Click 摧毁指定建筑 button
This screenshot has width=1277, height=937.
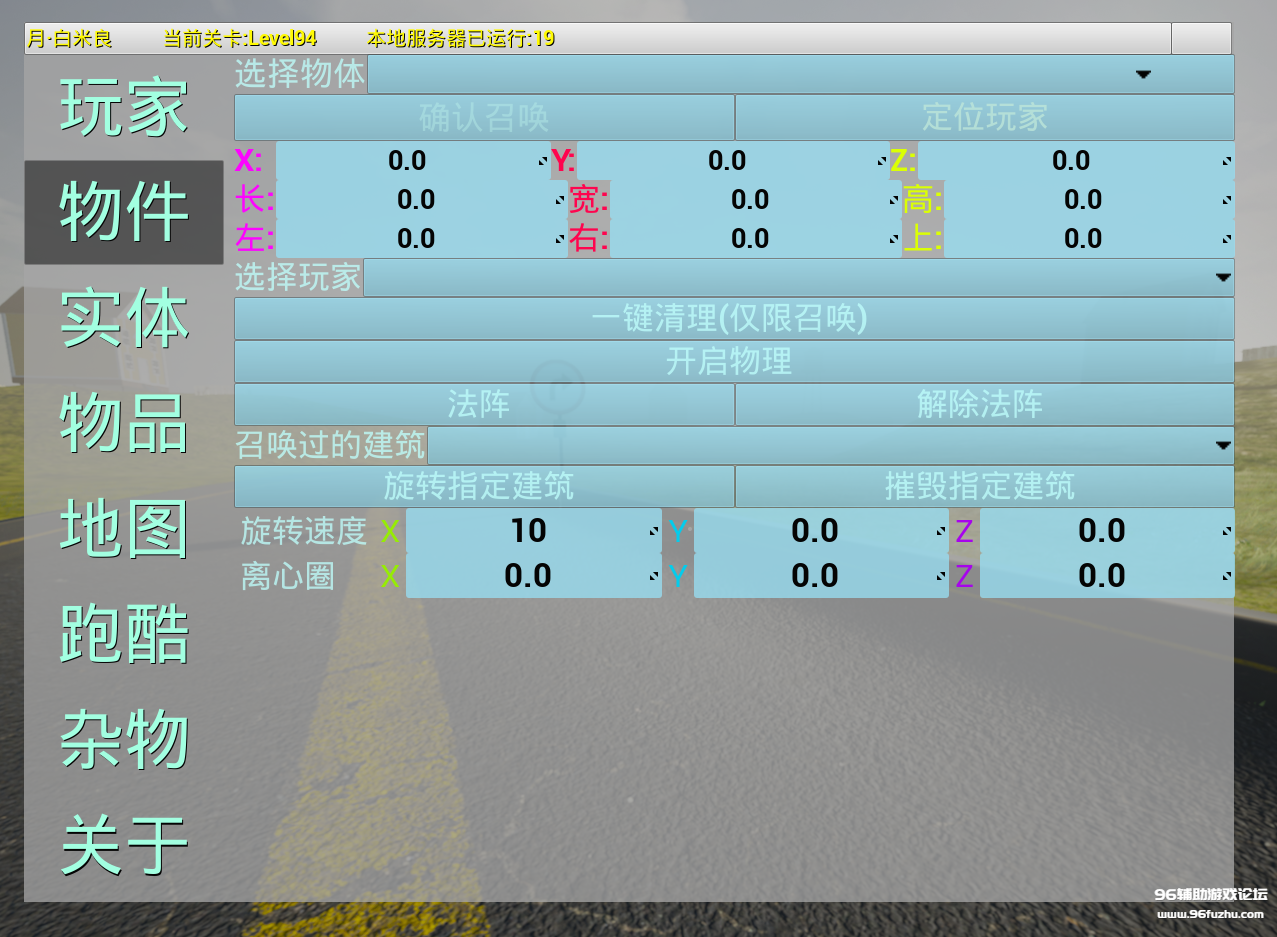coord(985,486)
